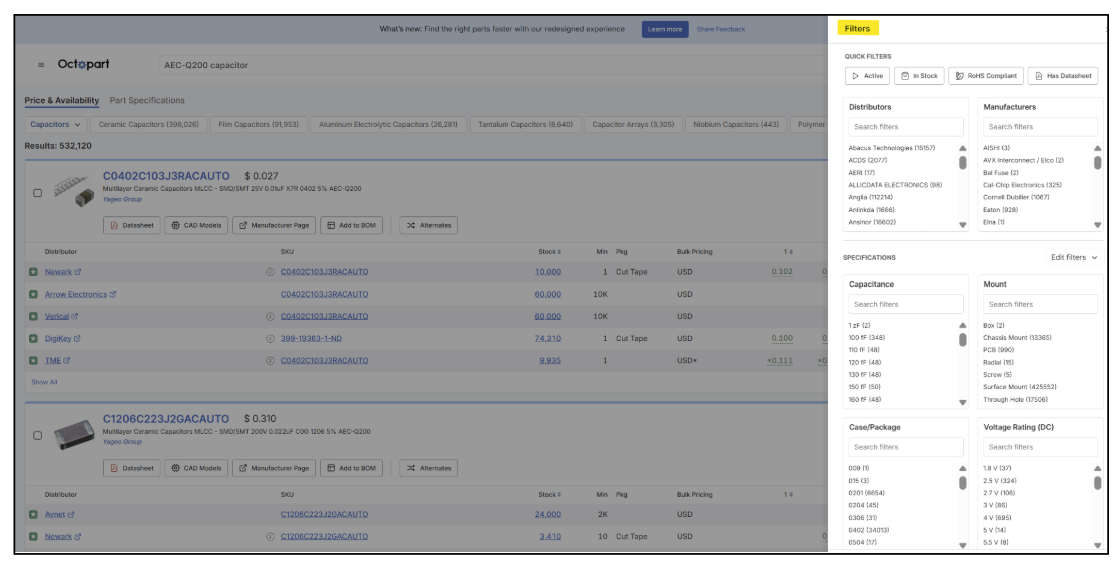Toggle the RoHS Compliant quick filter
The image size is (1120, 565).
(x=986, y=76)
